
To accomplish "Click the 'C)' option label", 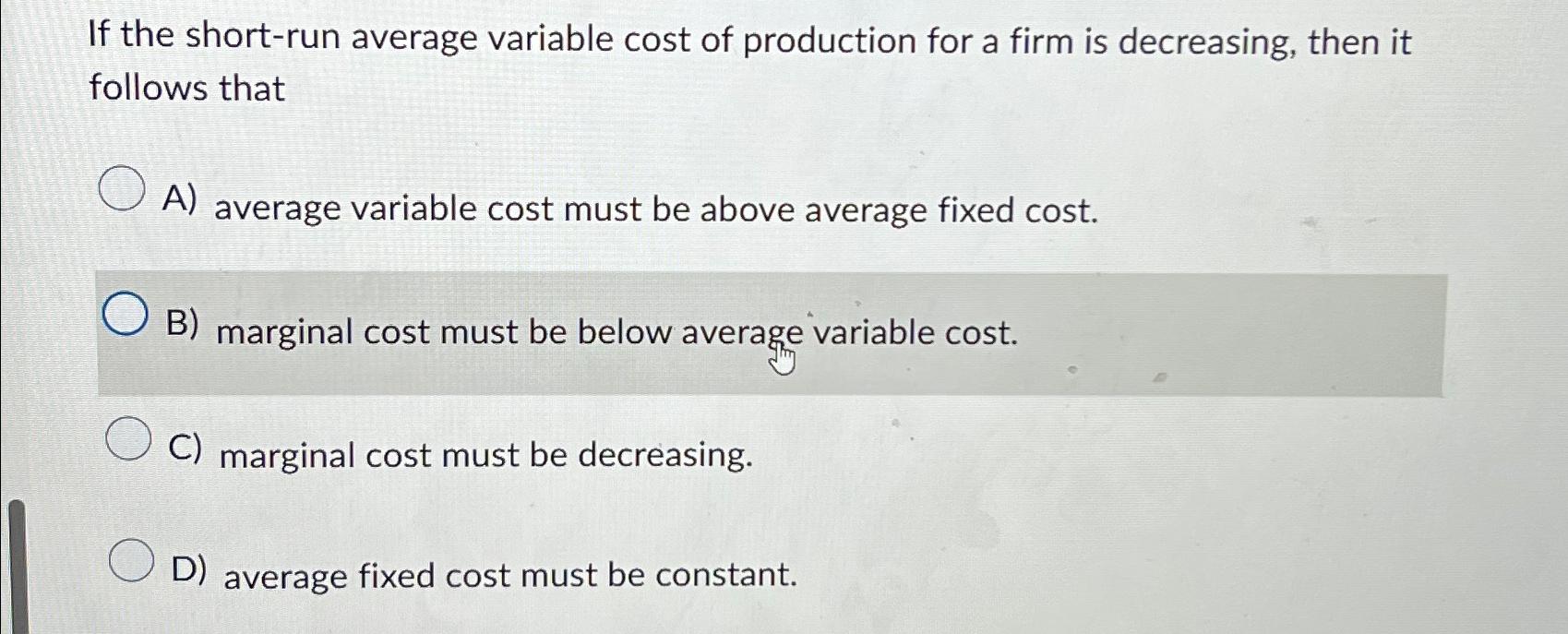I will pos(184,448).
